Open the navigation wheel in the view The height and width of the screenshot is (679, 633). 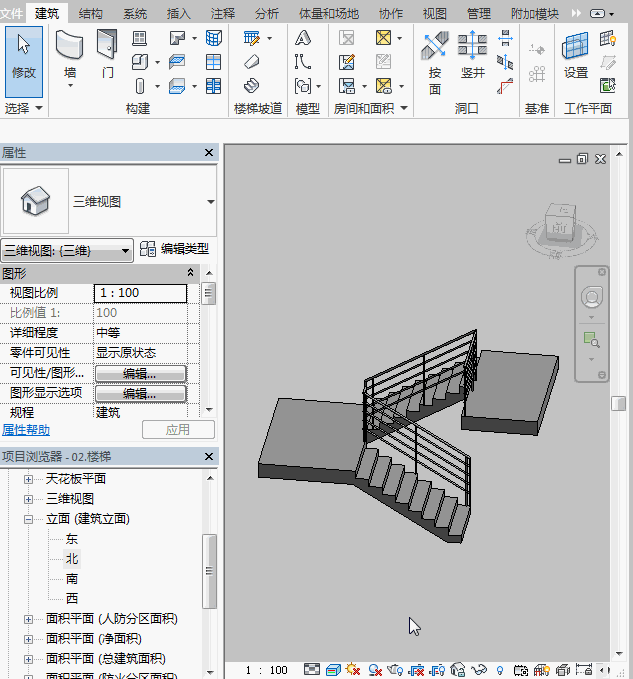(592, 297)
